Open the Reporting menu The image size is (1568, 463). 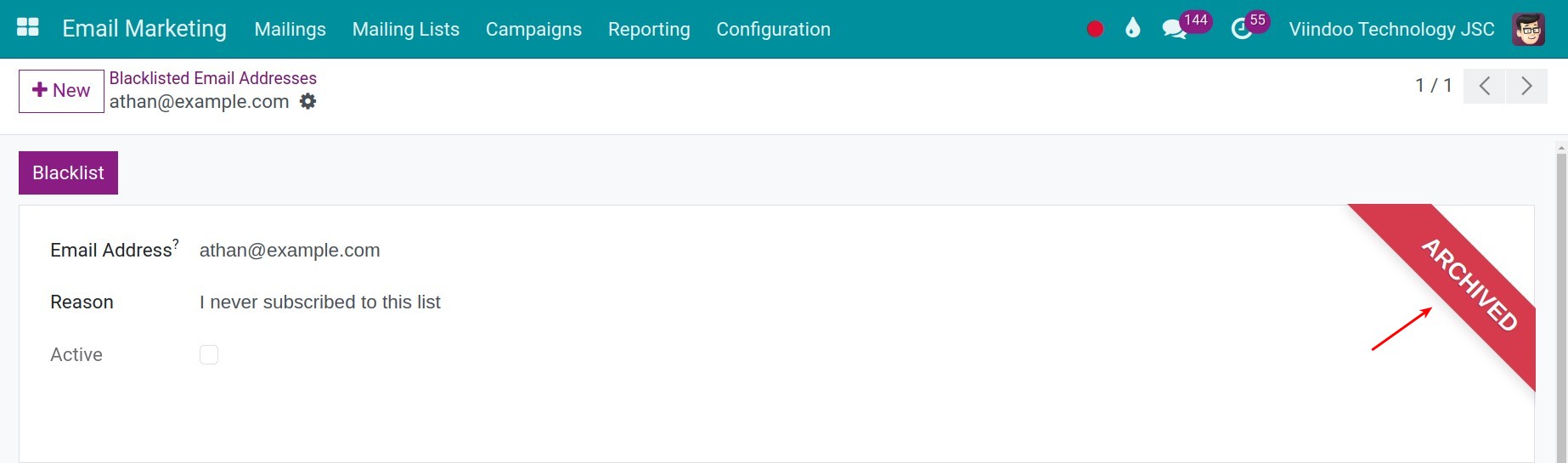click(x=649, y=29)
